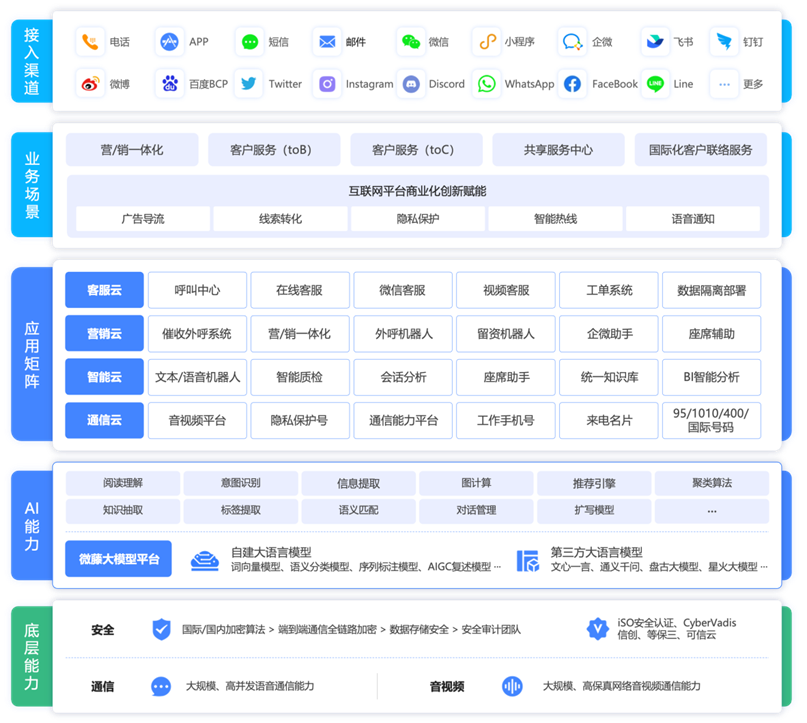This screenshot has height=723, width=807.
Task: Click the iSO certification badge icon
Action: (x=598, y=629)
